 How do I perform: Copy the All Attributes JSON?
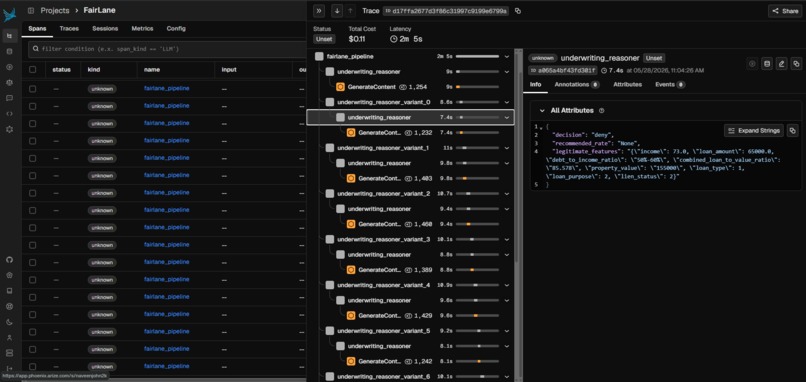point(793,131)
